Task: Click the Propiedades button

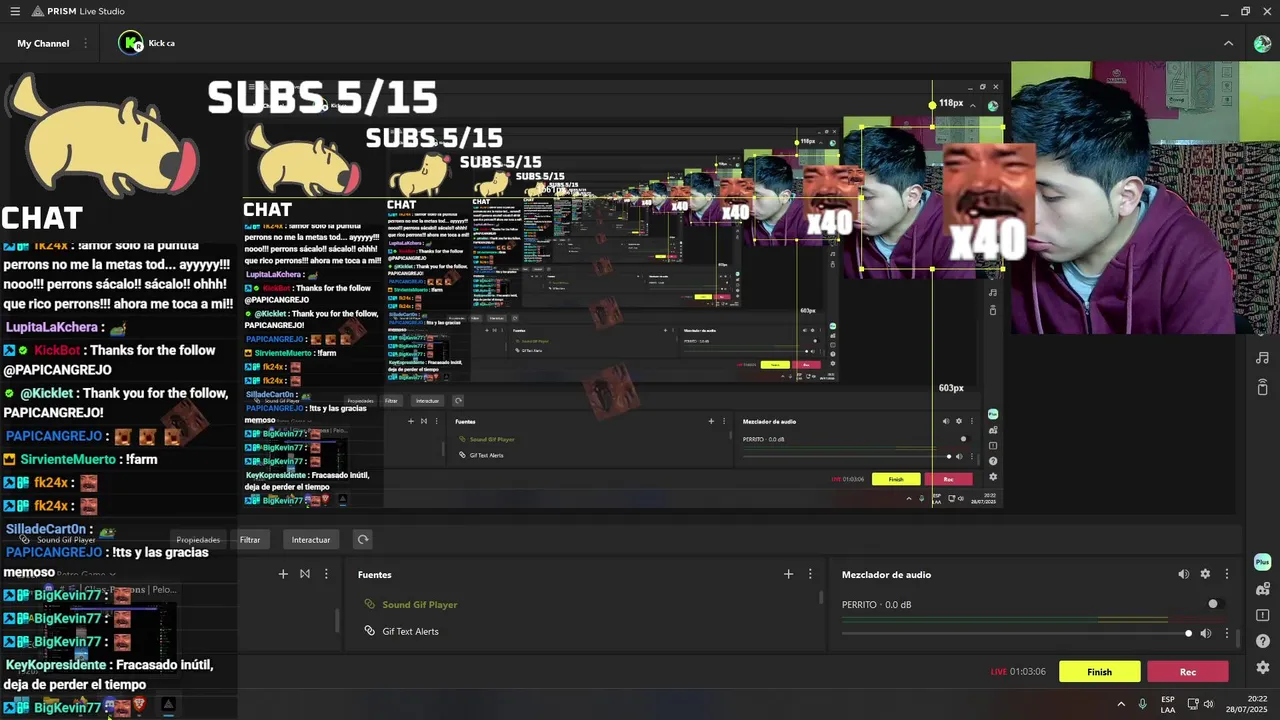Action: 198,540
